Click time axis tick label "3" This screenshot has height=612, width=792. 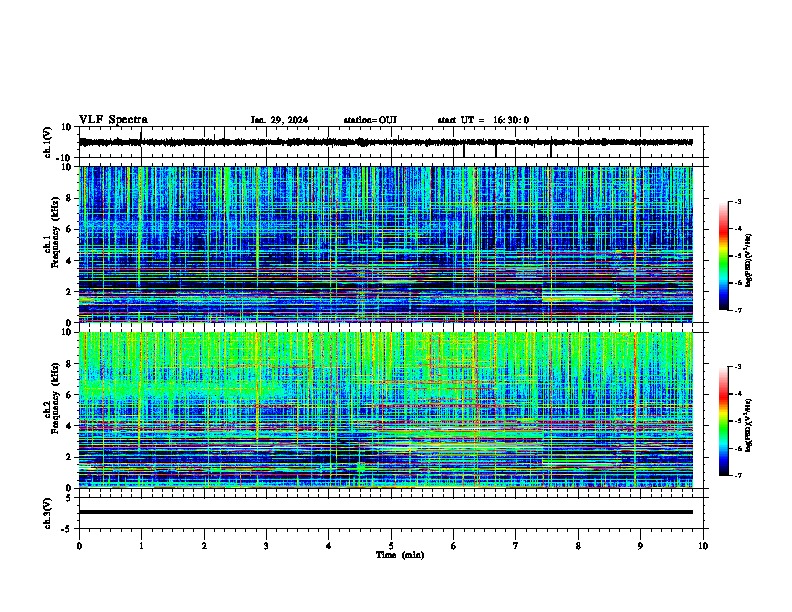point(266,546)
